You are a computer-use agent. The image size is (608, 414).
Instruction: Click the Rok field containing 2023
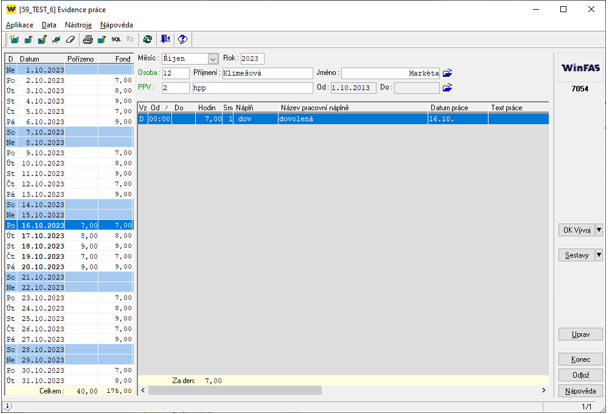[252, 59]
